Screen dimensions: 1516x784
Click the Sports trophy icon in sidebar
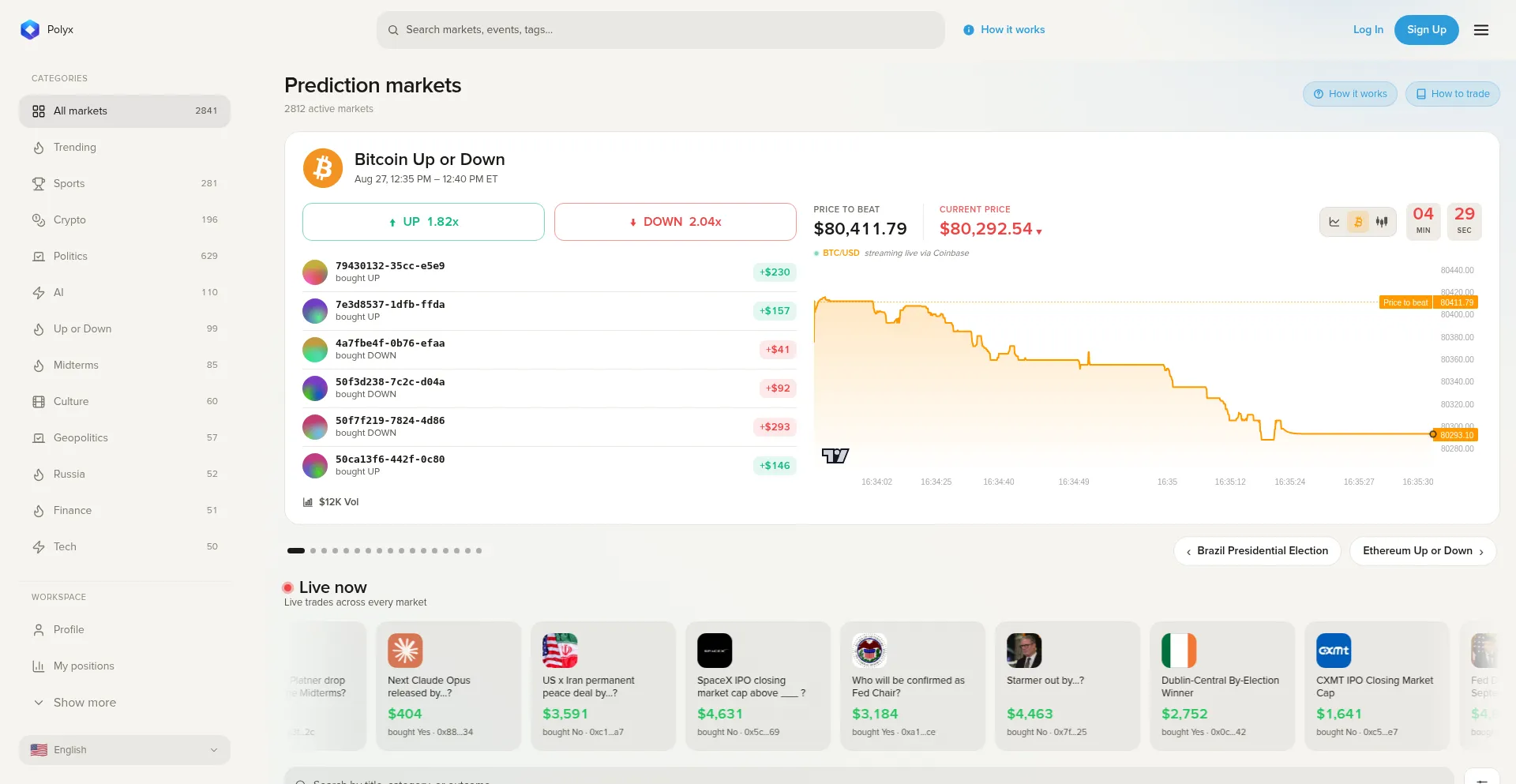[x=39, y=184]
